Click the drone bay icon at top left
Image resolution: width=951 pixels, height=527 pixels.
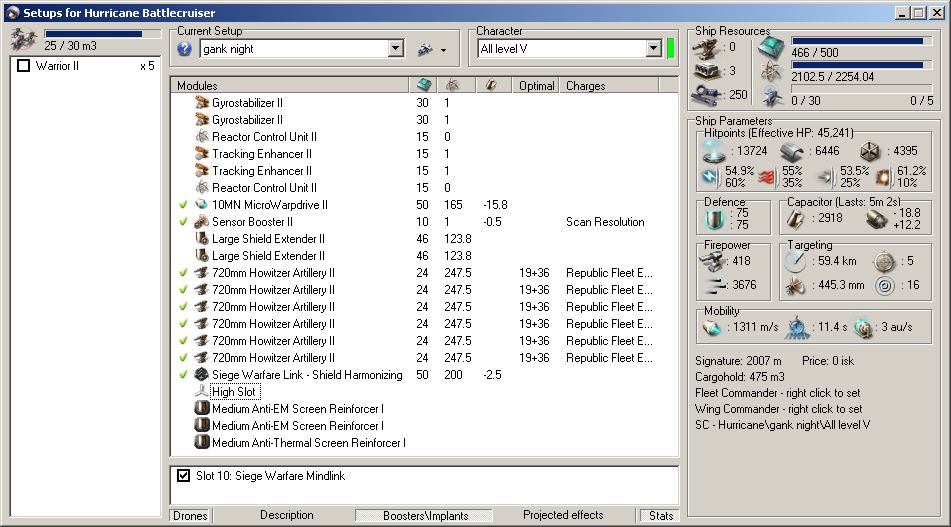pyautogui.click(x=23, y=39)
